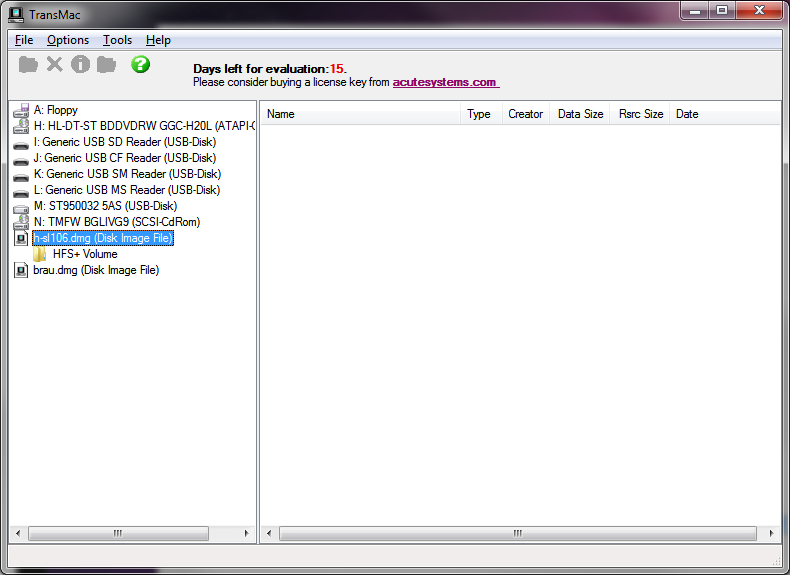The image size is (790, 575).
Task: Click the L: USB MS Reader drive icon
Action: coord(21,193)
